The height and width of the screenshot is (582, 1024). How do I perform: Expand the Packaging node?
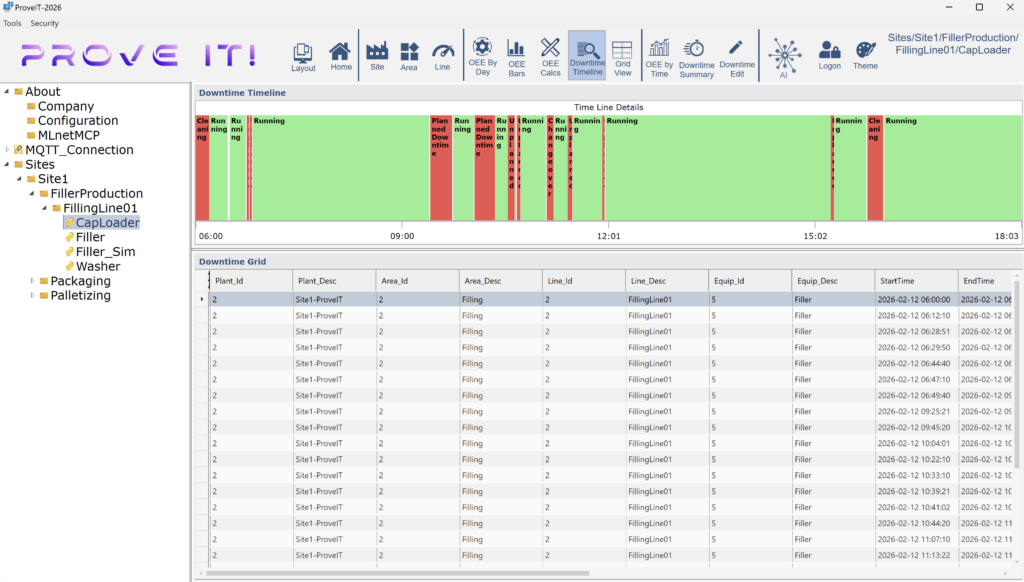coord(31,281)
